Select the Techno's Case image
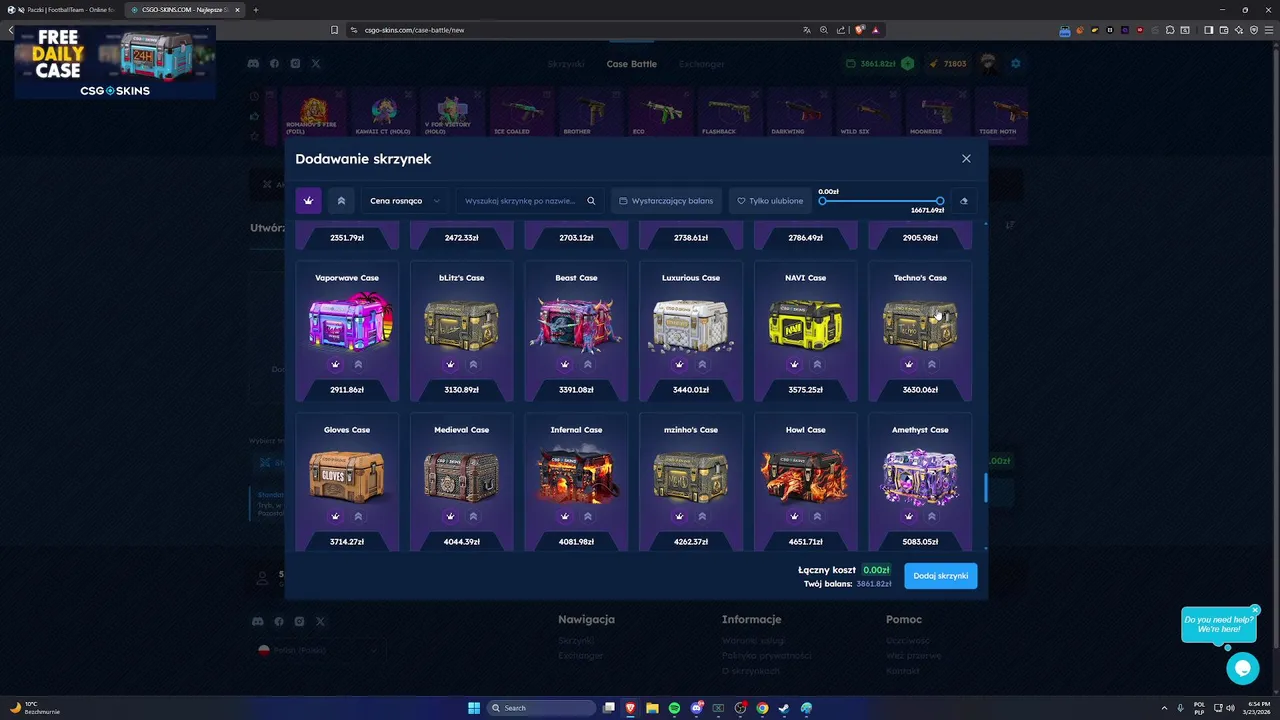 click(x=920, y=324)
